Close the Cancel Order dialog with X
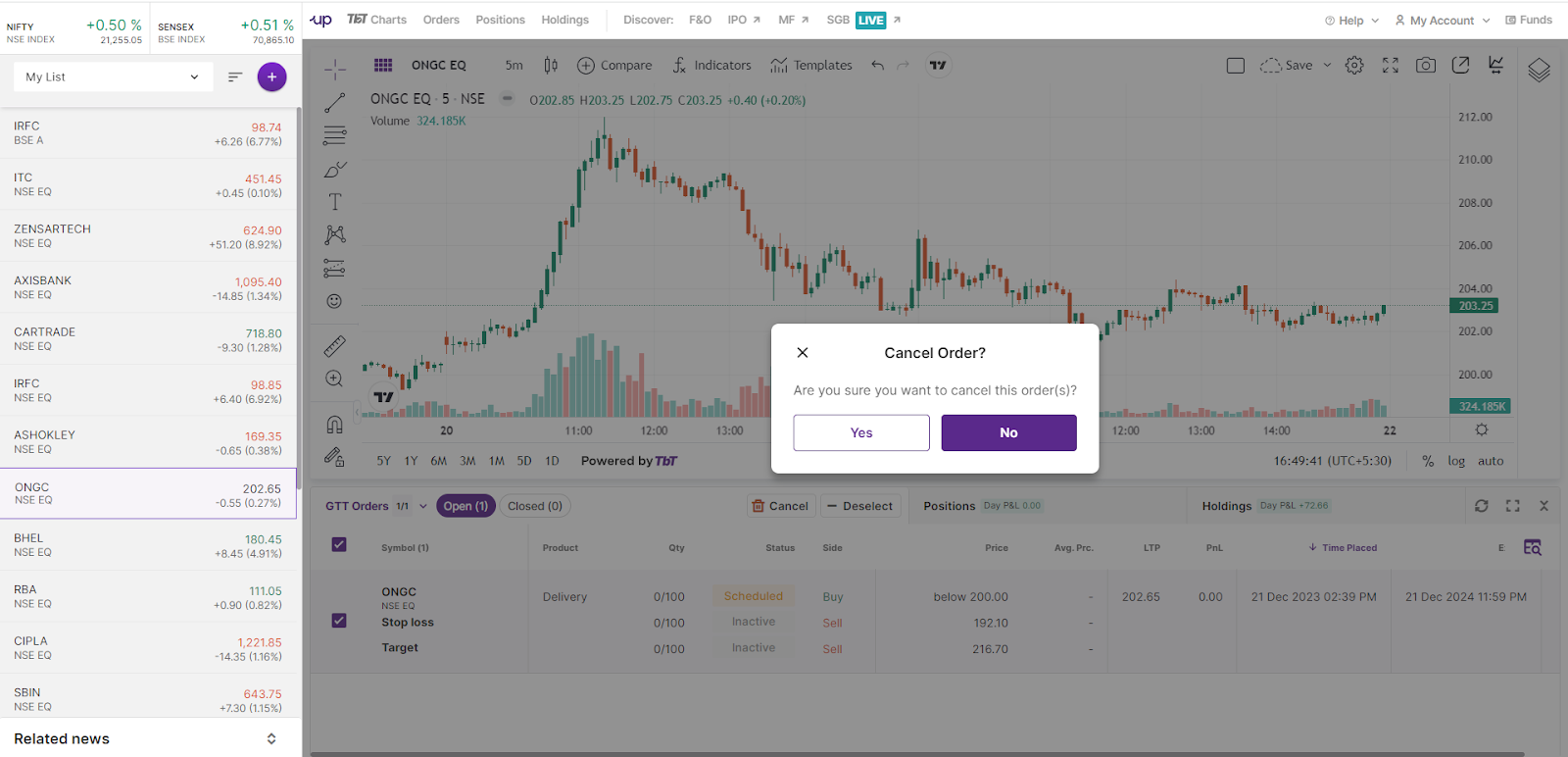The width and height of the screenshot is (1568, 757). pyautogui.click(x=803, y=353)
